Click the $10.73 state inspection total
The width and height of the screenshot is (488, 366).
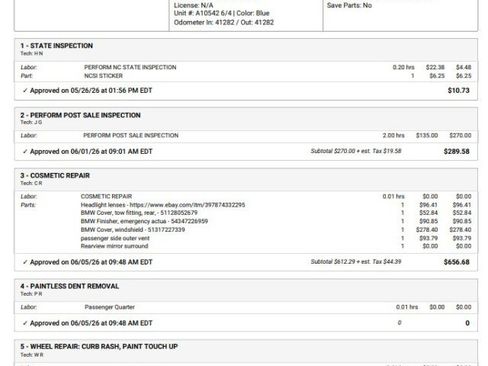coord(458,90)
